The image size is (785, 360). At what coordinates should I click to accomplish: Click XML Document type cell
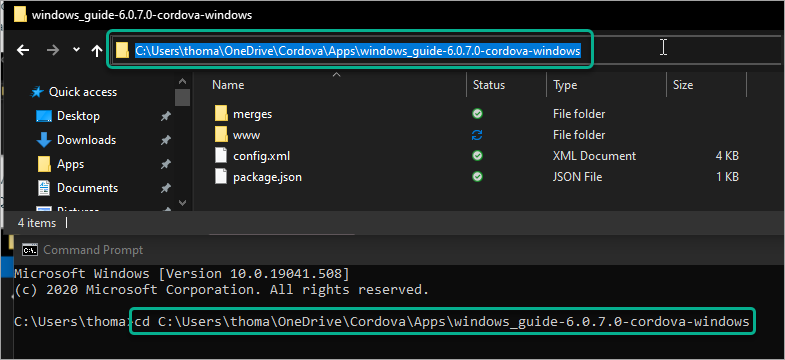pyautogui.click(x=594, y=156)
